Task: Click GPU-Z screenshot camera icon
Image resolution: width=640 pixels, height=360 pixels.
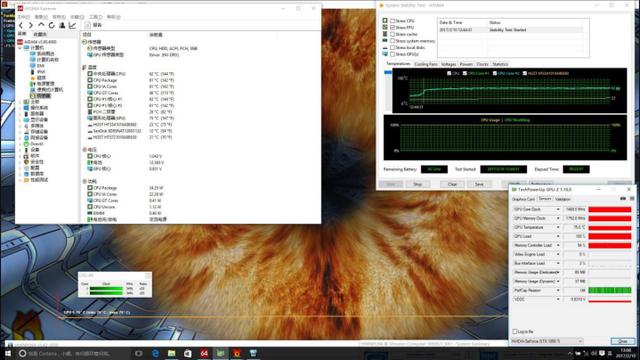Action: click(x=623, y=199)
